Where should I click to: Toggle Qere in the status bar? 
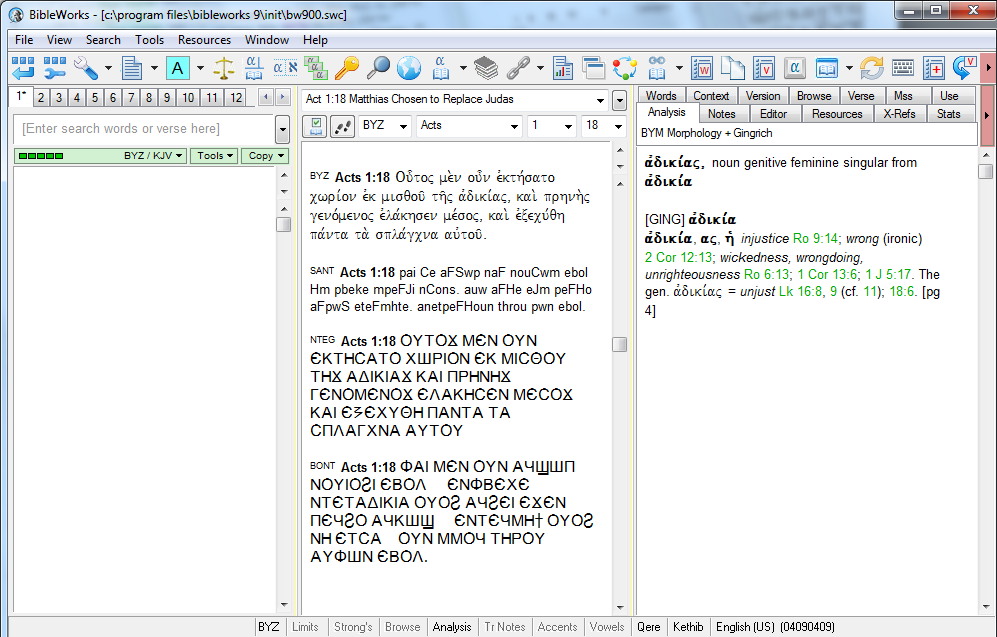pos(649,627)
